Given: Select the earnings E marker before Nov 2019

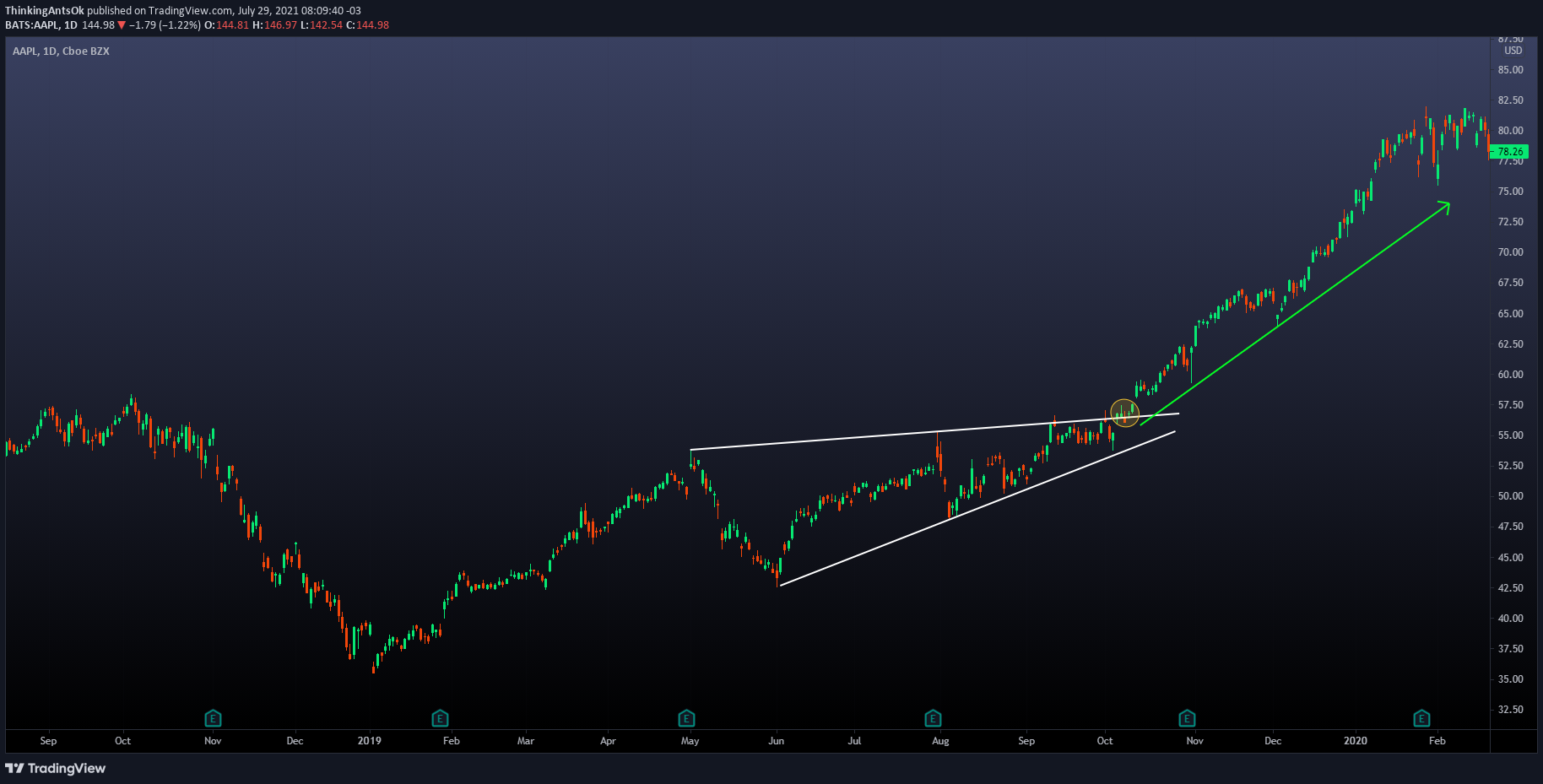Looking at the screenshot, I should pyautogui.click(x=1187, y=718).
